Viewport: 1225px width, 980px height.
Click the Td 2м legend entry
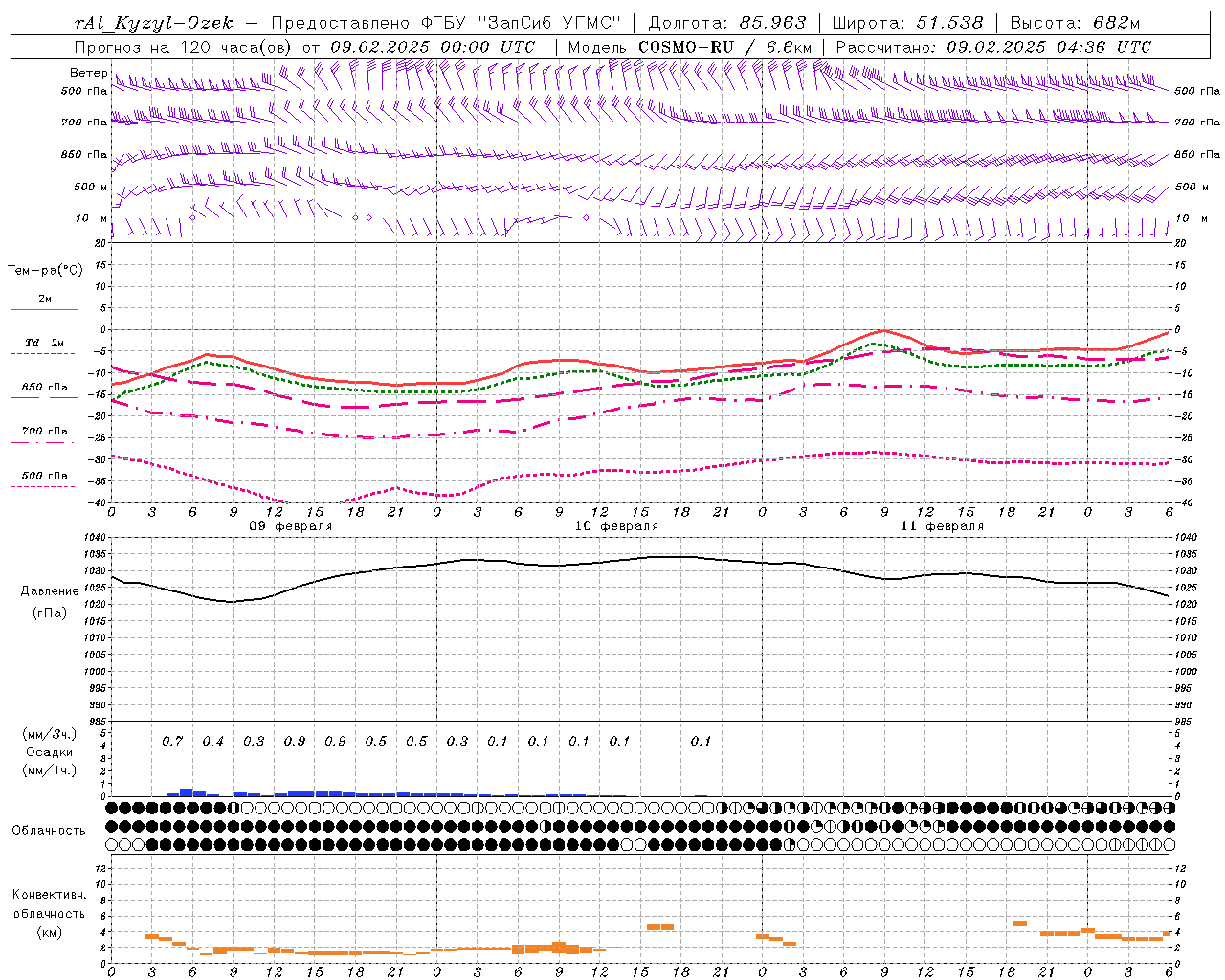point(44,343)
